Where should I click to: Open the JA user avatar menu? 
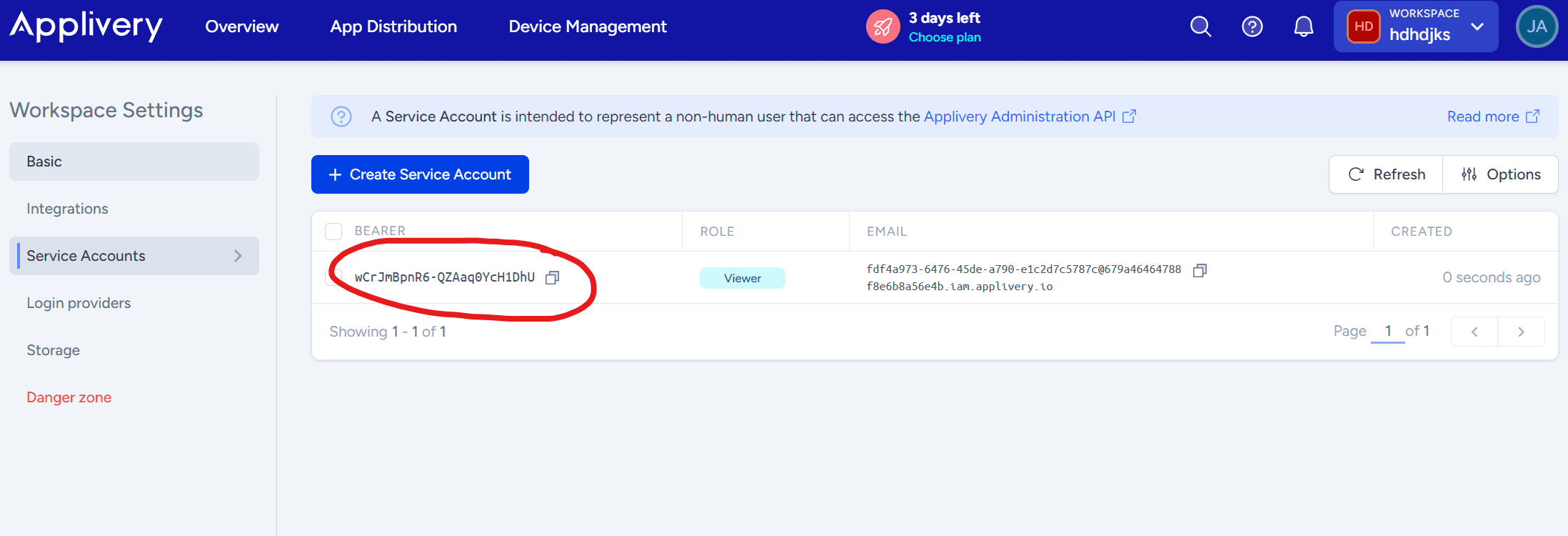(x=1537, y=27)
